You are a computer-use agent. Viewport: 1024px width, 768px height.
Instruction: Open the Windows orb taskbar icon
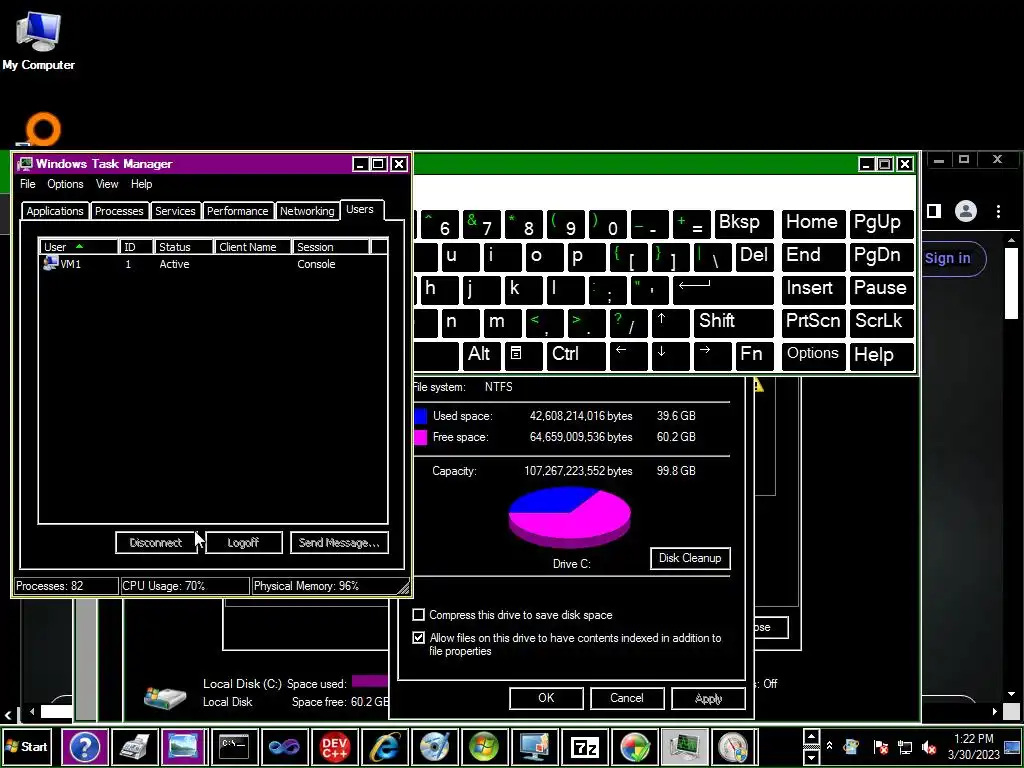(x=484, y=746)
